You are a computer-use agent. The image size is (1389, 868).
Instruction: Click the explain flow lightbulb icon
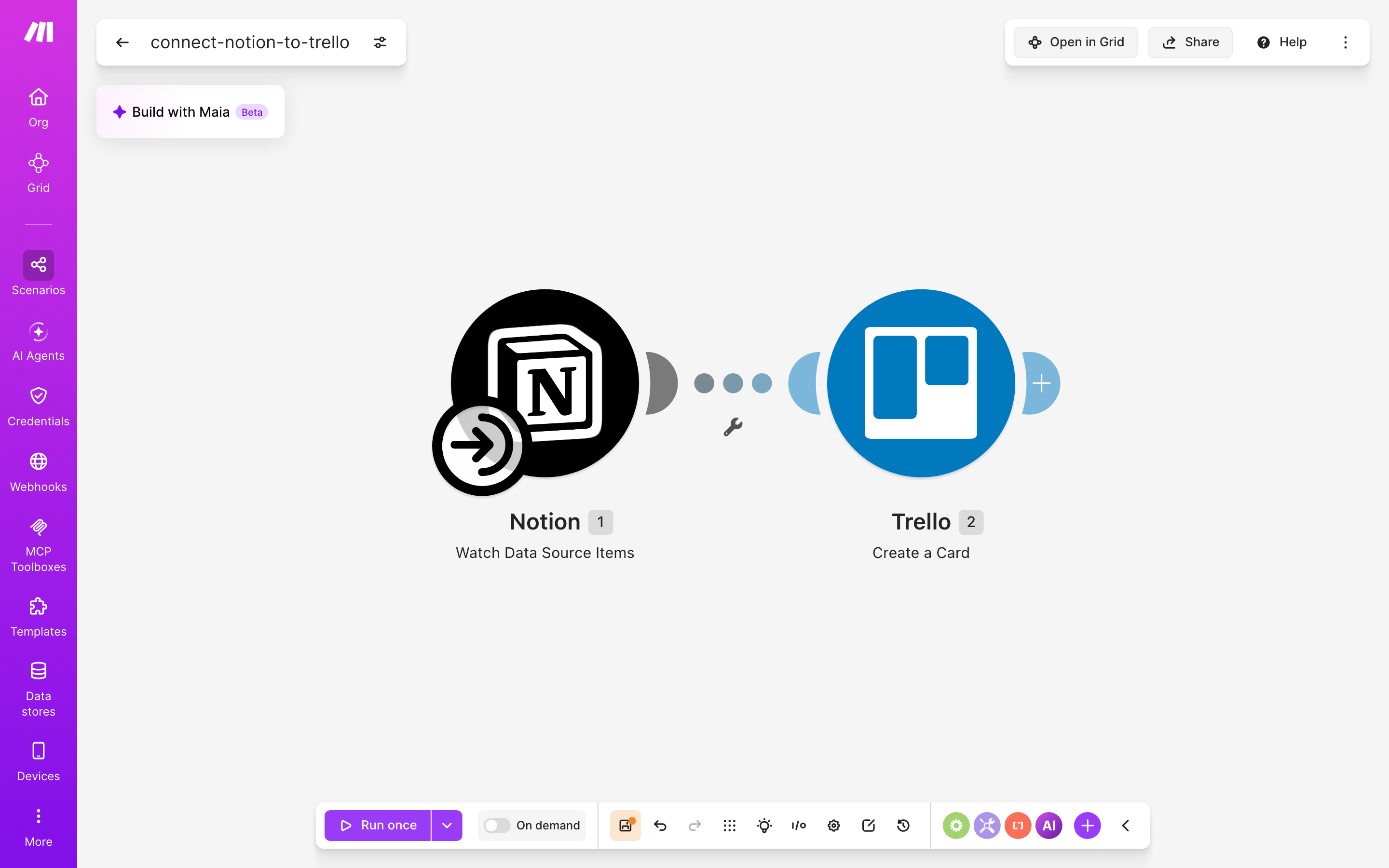(x=764, y=826)
